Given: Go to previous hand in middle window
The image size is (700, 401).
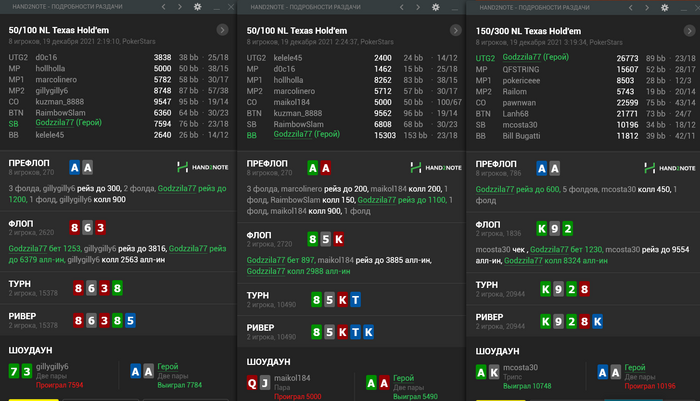Looking at the screenshot, I should (x=402, y=7).
